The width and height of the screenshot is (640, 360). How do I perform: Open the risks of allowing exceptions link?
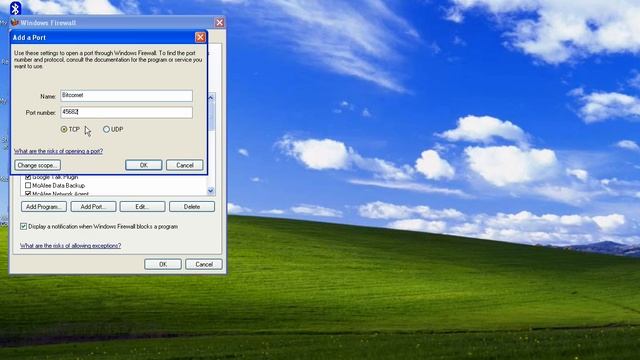pos(71,246)
